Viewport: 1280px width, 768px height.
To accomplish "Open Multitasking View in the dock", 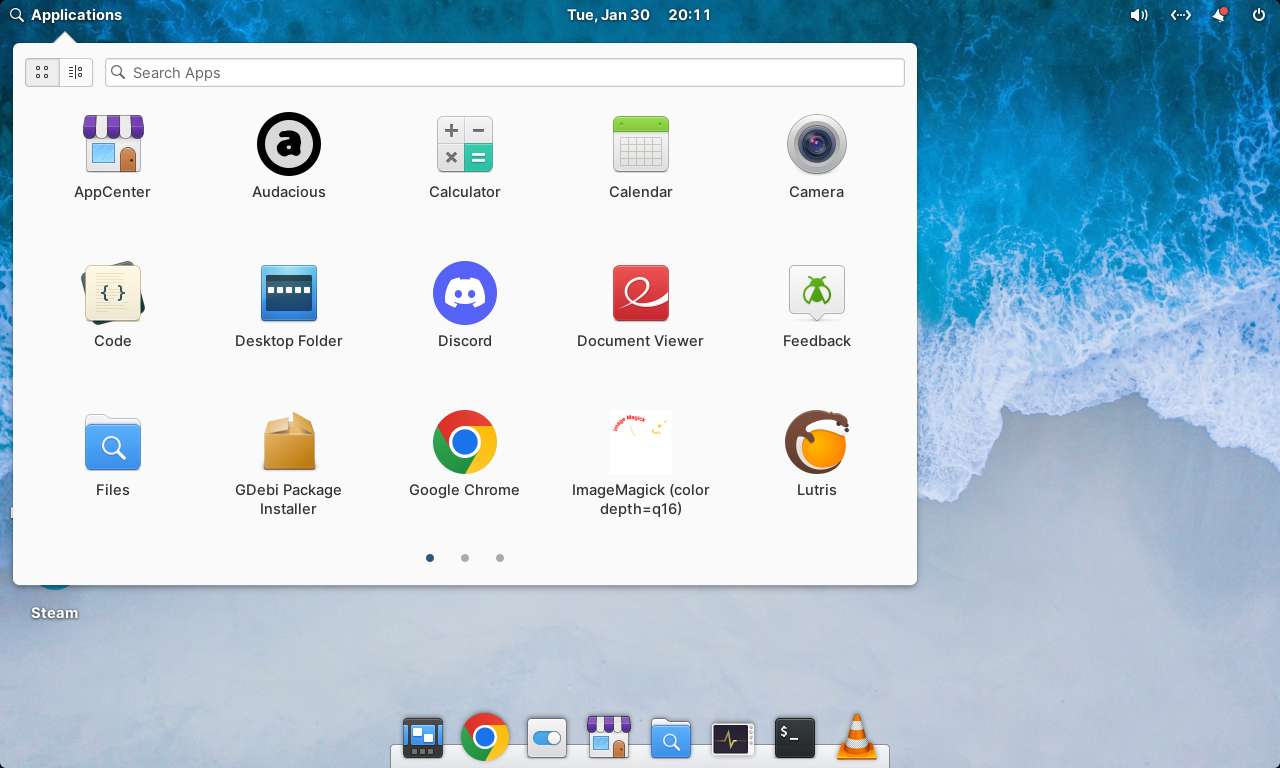I will pos(423,738).
